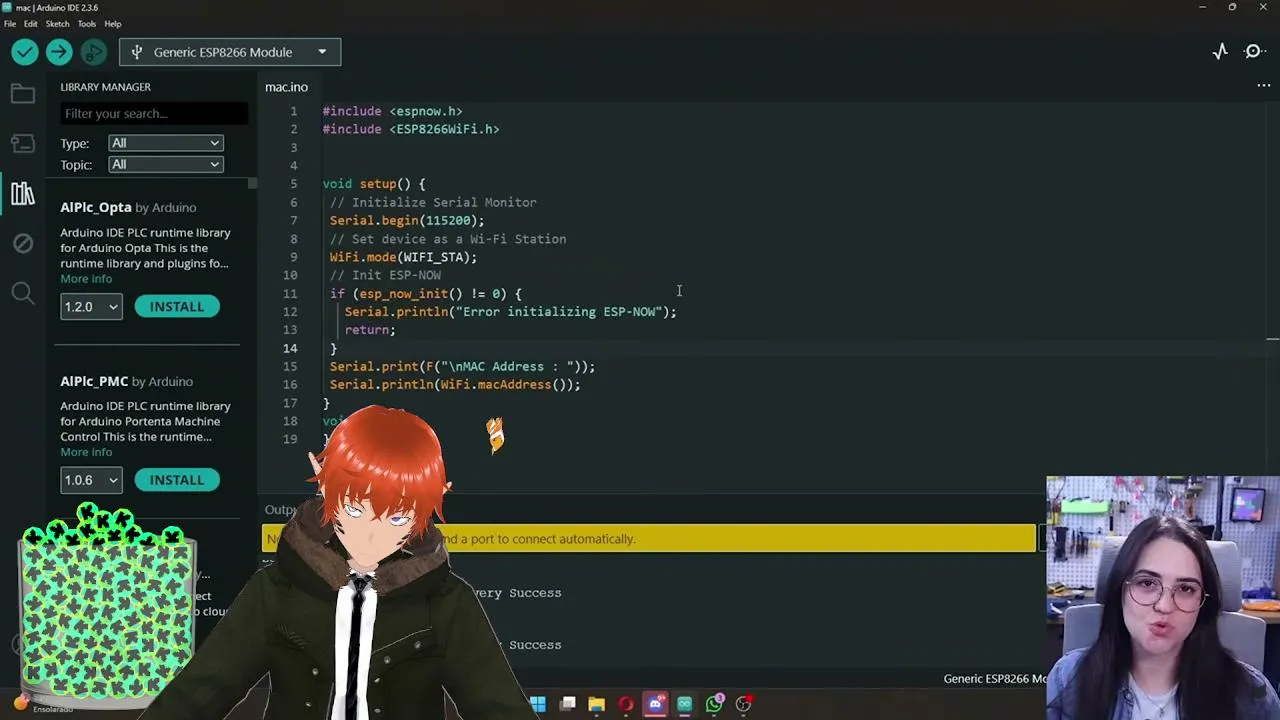Open the Boards Manager sidebar panel
This screenshot has width=1280, height=720.
22,144
